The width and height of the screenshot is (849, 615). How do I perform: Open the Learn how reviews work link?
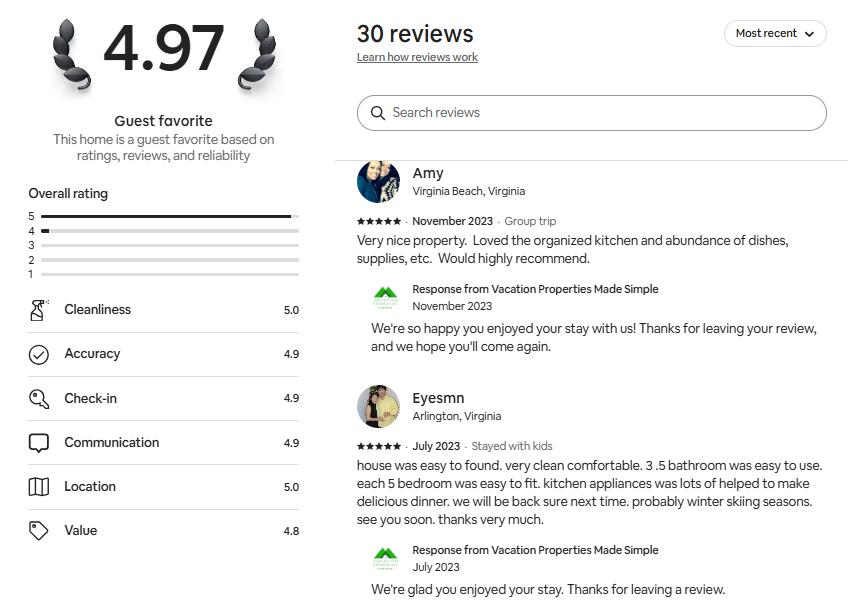[x=417, y=58]
